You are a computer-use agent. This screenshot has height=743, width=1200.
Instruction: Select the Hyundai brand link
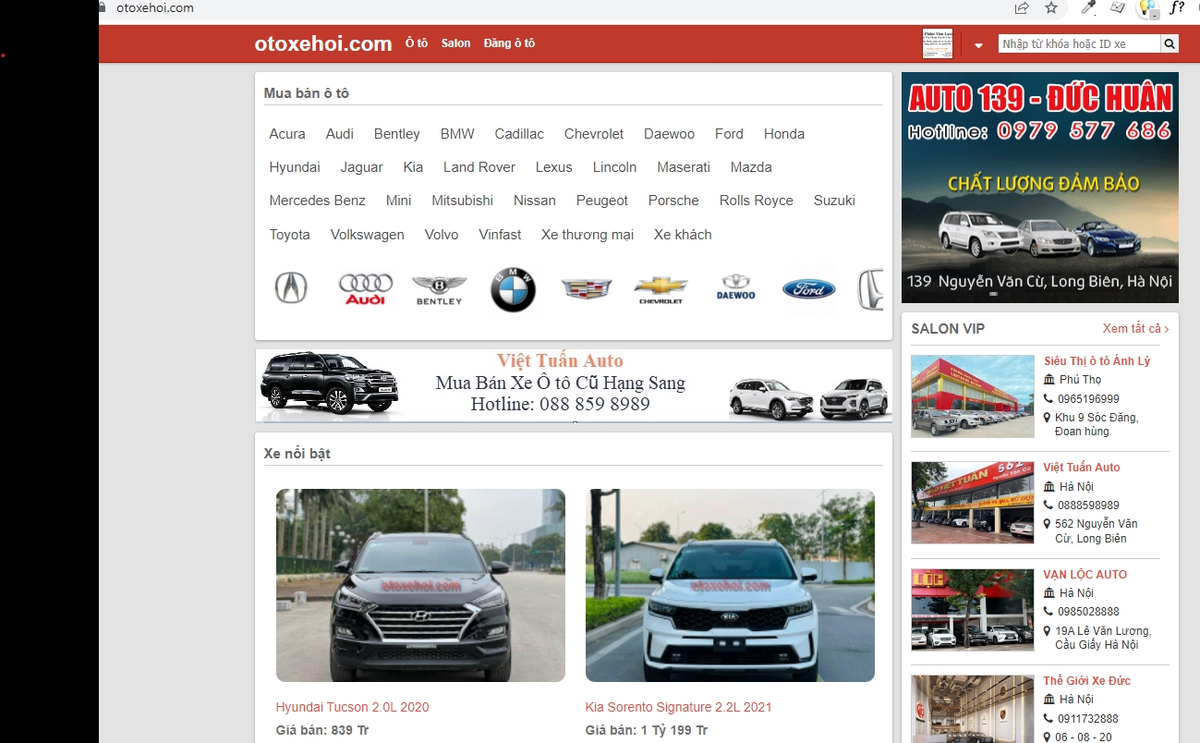295,167
